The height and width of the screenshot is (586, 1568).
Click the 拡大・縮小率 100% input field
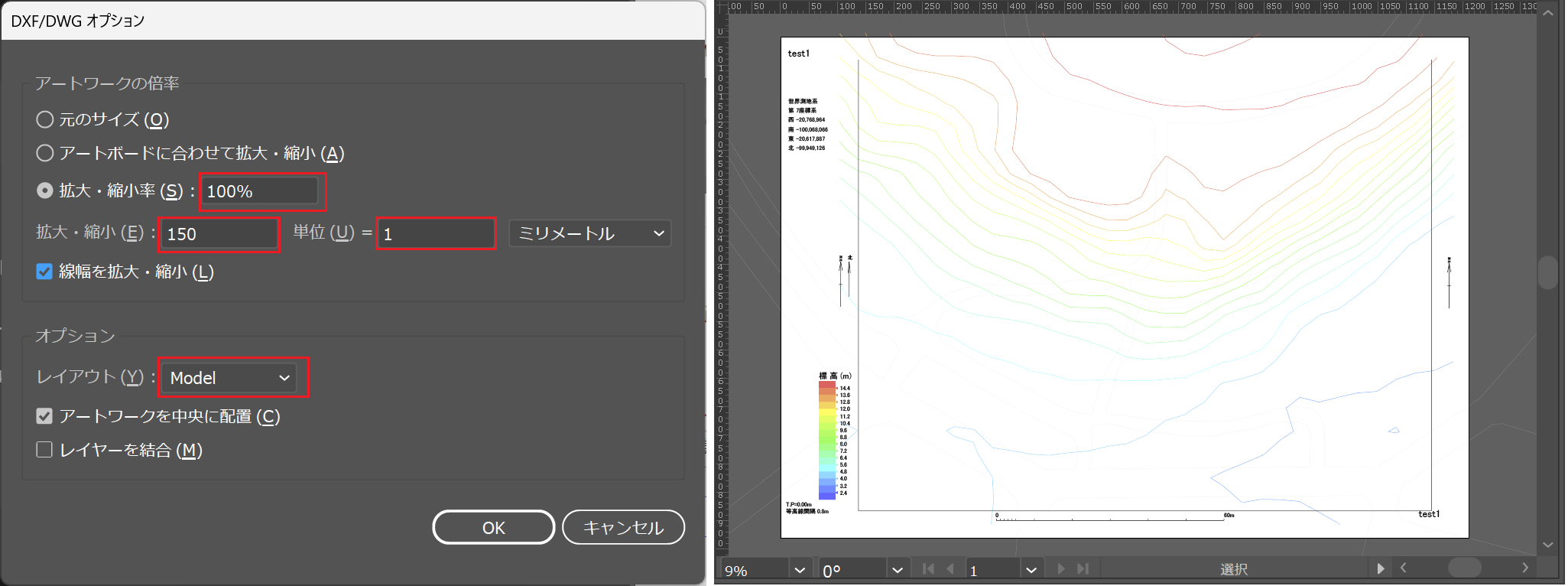click(x=259, y=191)
